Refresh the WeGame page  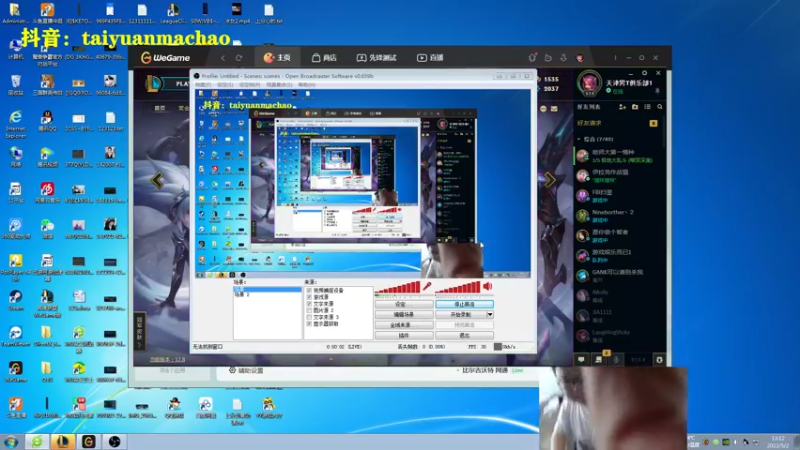239,58
